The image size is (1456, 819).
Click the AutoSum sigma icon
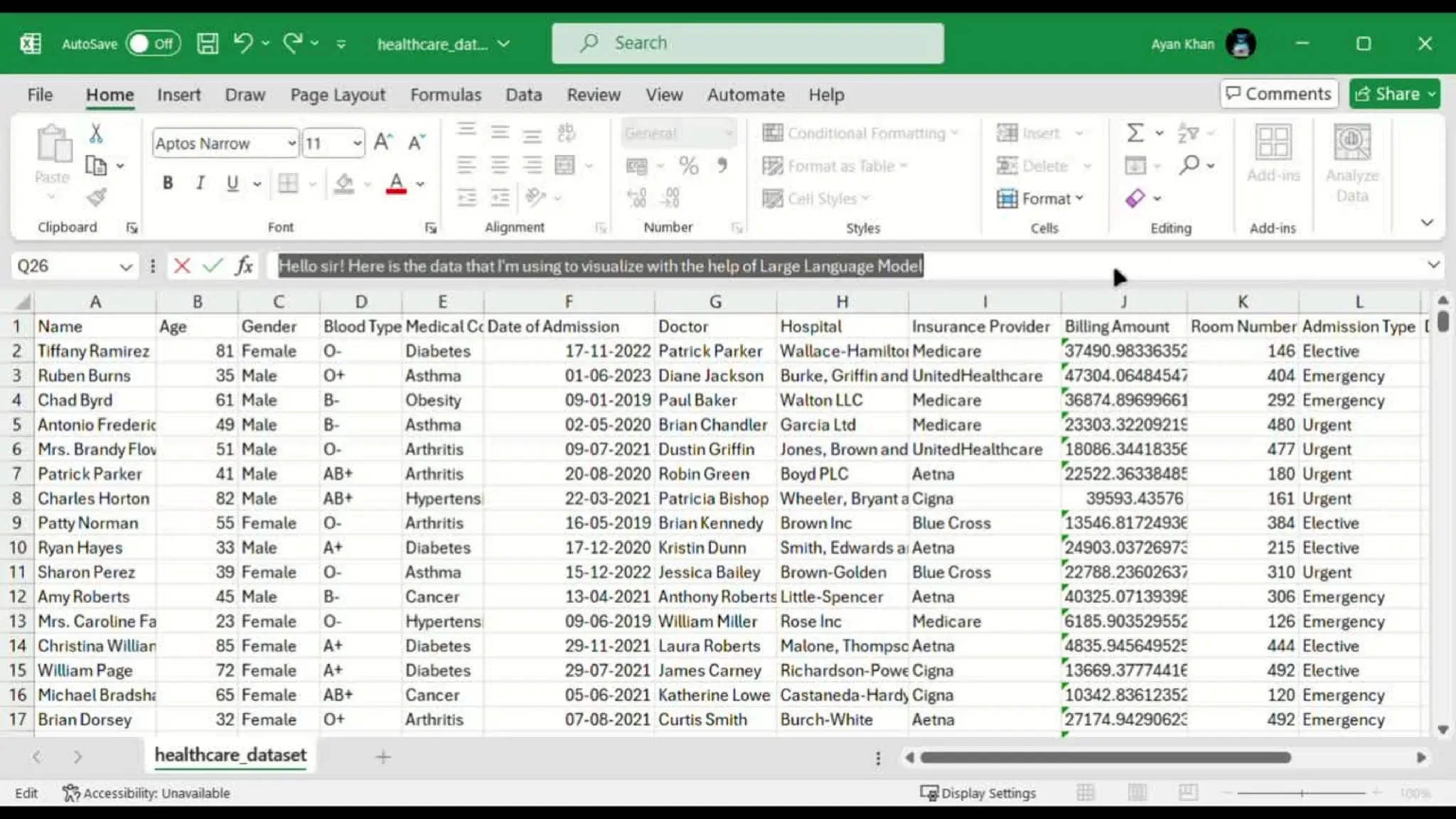tap(1135, 133)
